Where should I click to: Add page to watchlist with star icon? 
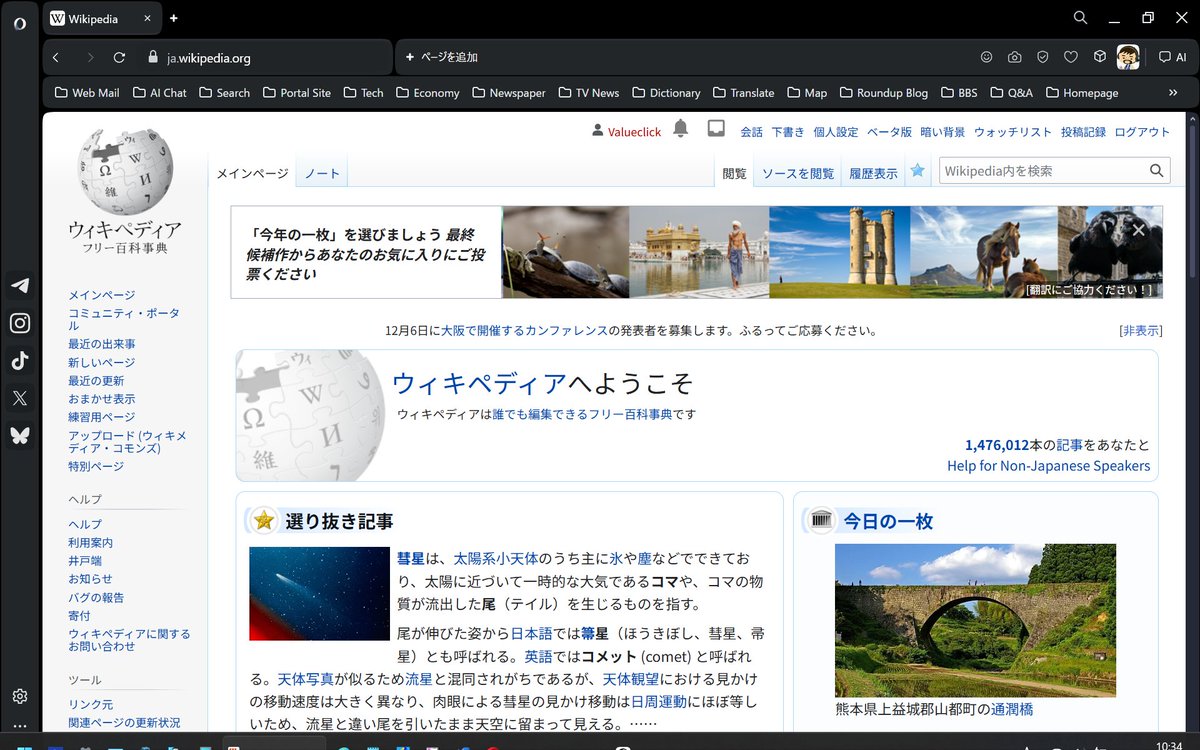tap(917, 171)
